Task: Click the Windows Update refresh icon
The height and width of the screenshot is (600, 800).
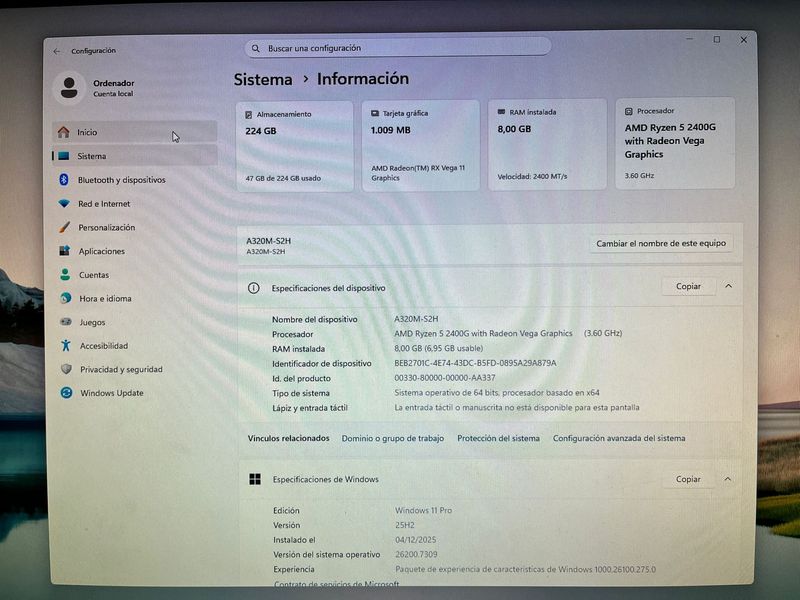Action: click(66, 393)
